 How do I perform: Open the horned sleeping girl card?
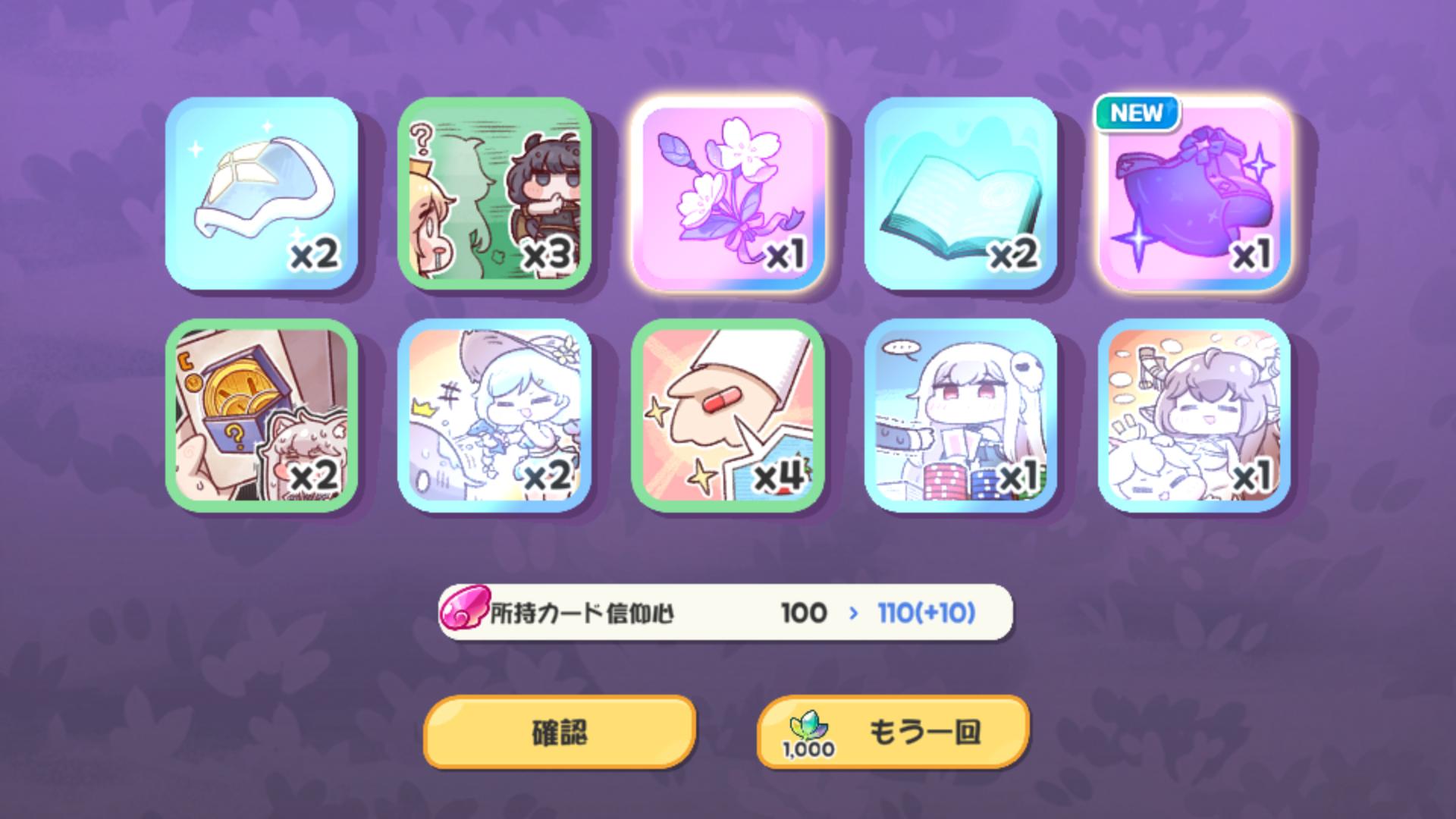pyautogui.click(x=1194, y=416)
